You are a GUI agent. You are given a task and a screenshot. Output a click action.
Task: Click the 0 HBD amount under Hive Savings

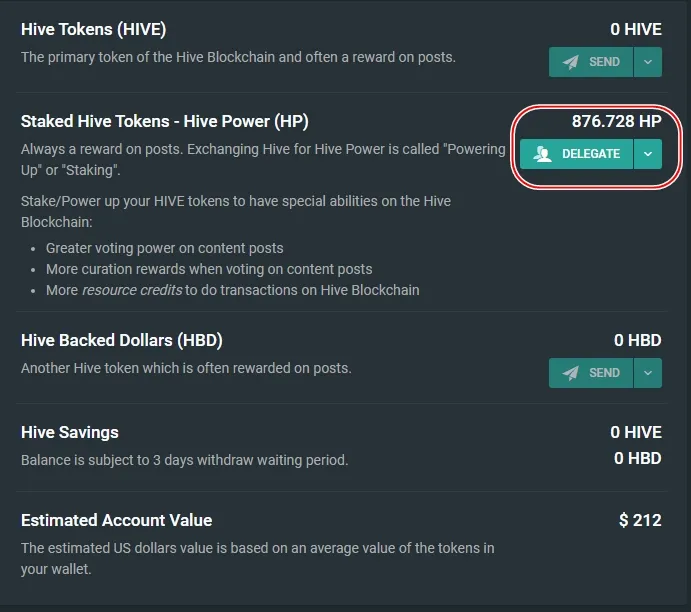pos(638,458)
